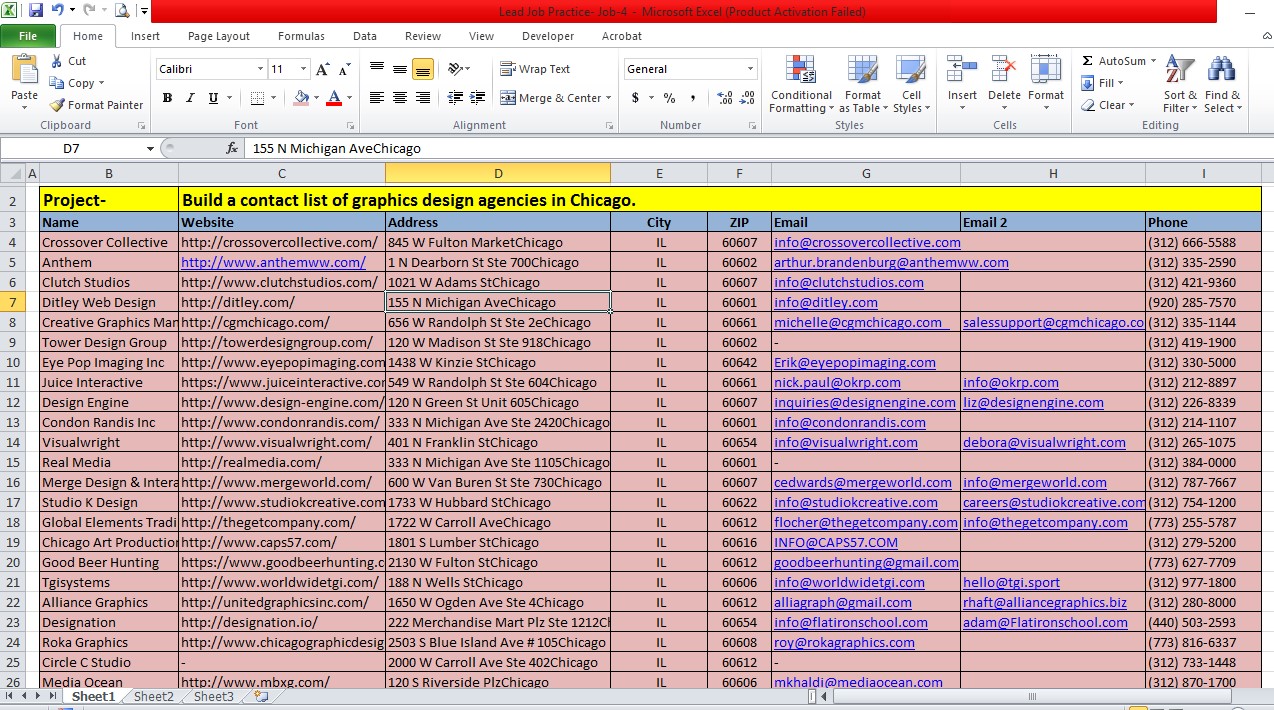Click the AutoSum sigma icon

click(1088, 61)
